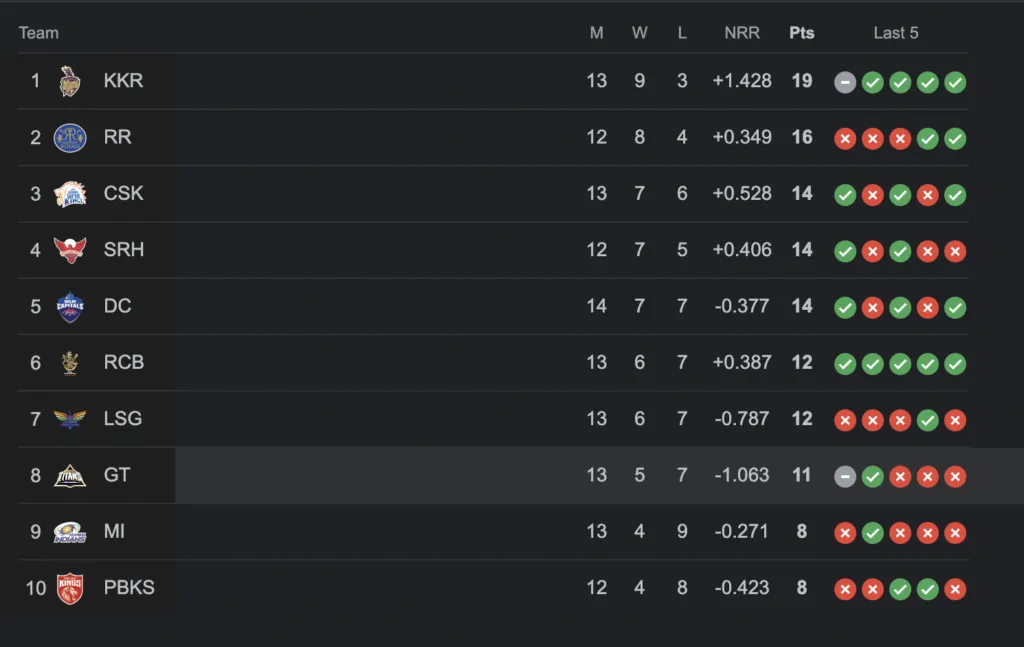The height and width of the screenshot is (647, 1024).
Task: Click RCB's last green win indicator
Action: tap(955, 364)
